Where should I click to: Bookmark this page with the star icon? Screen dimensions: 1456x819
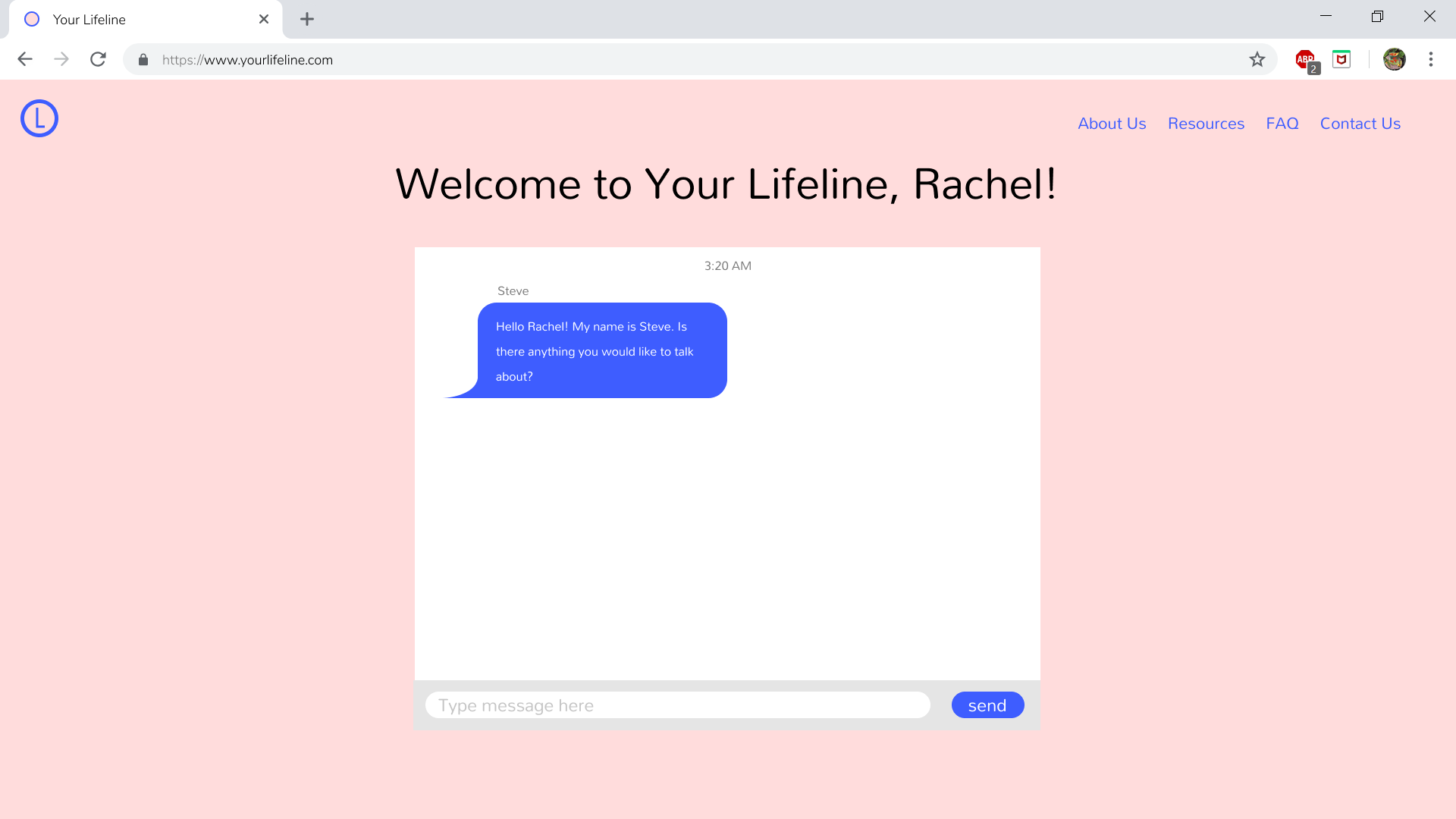point(1257,59)
